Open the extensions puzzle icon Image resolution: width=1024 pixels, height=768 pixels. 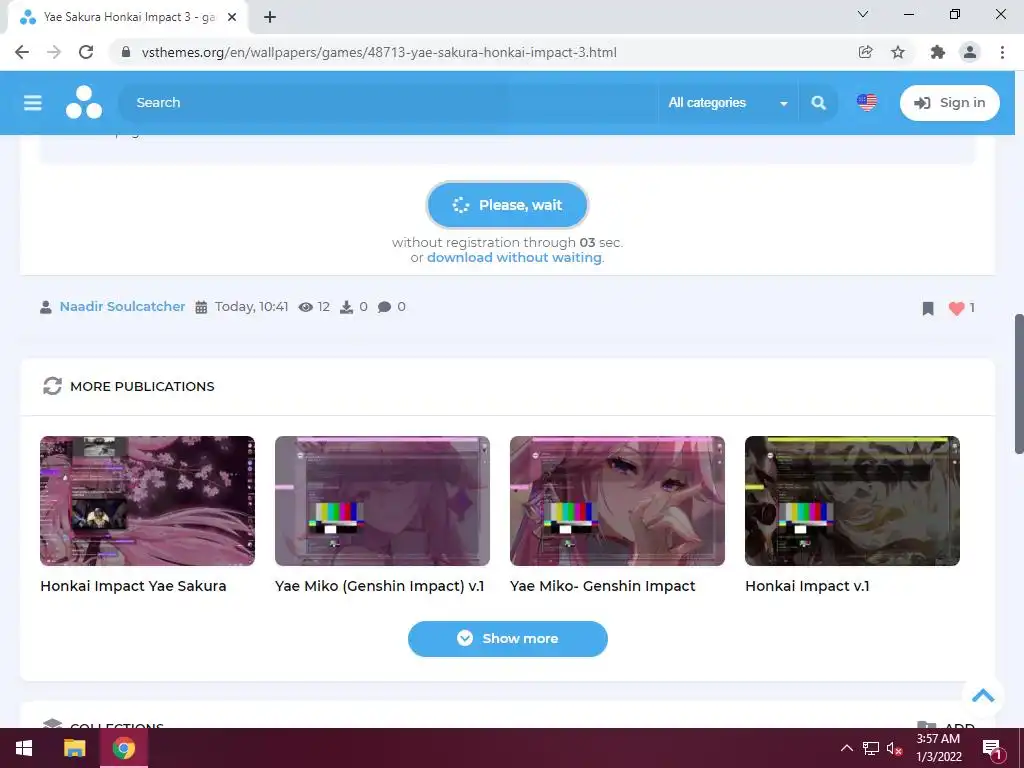tap(938, 52)
